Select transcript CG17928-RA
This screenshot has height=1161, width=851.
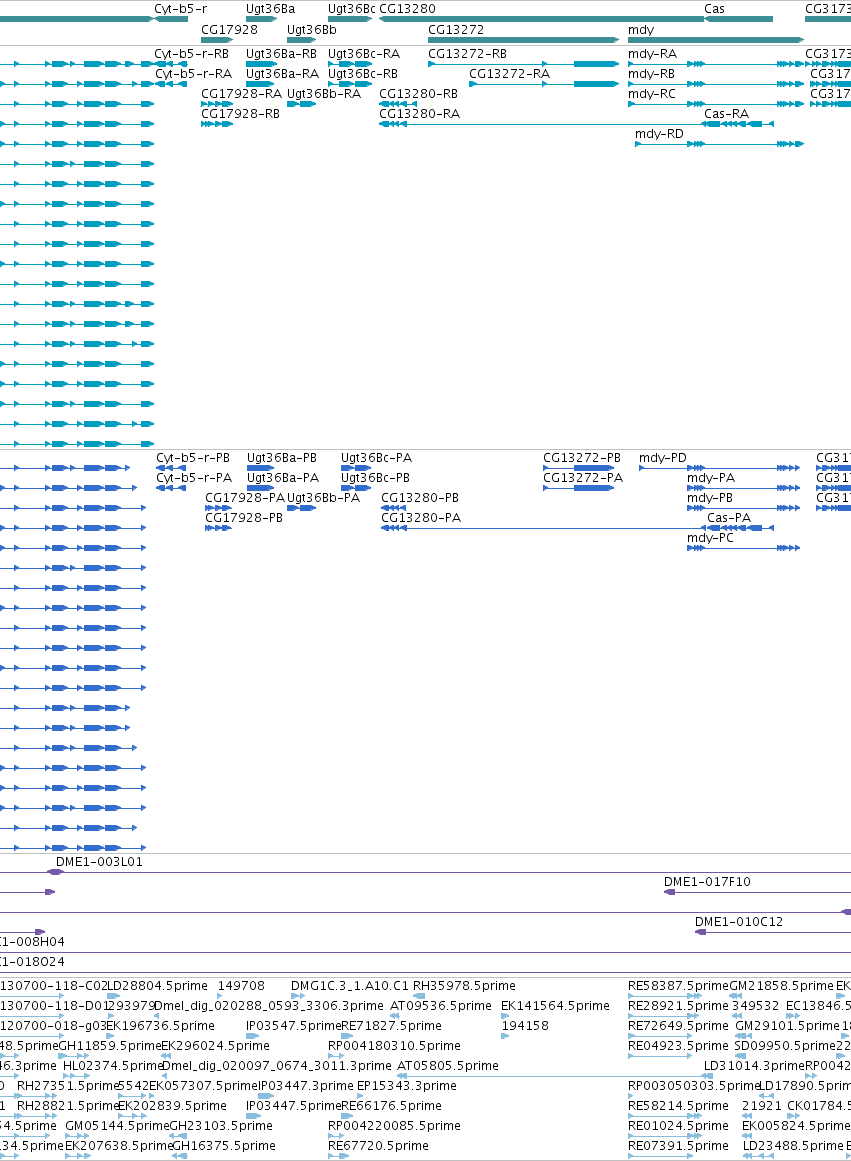click(241, 94)
